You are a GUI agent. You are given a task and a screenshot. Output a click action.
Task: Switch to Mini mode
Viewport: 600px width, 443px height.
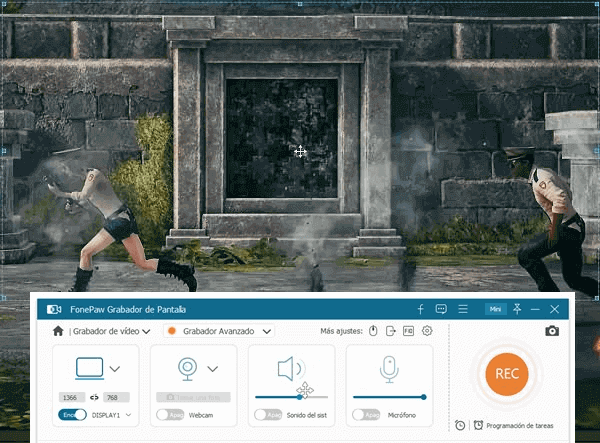point(496,309)
